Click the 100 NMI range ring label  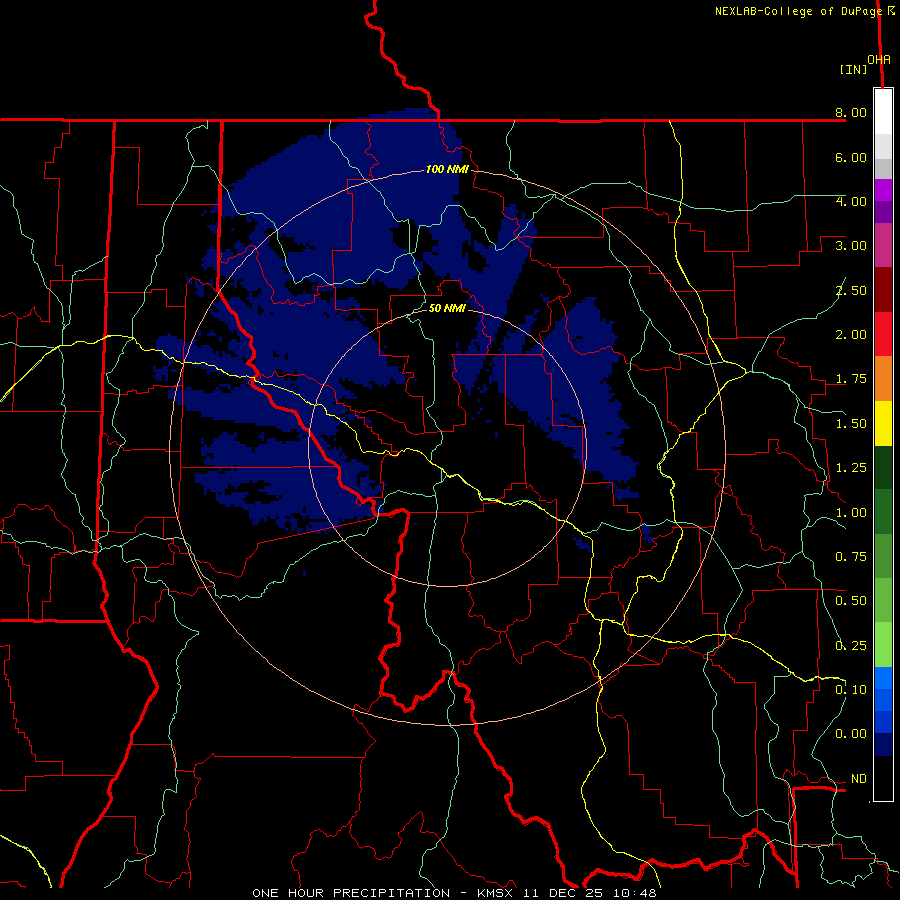pos(447,169)
